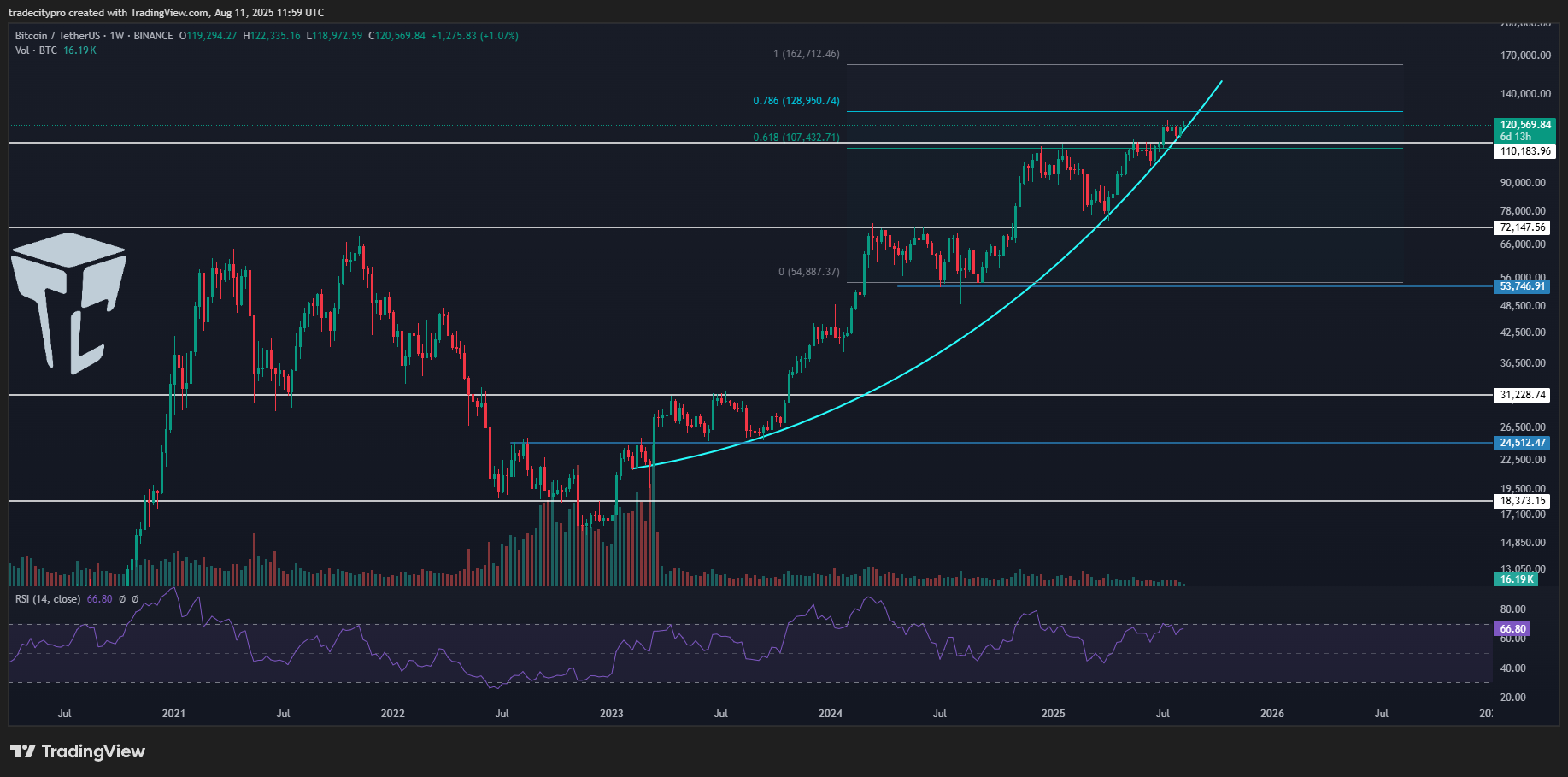Click the 42,500.00 price axis label
The image size is (1568, 777).
(1523, 333)
